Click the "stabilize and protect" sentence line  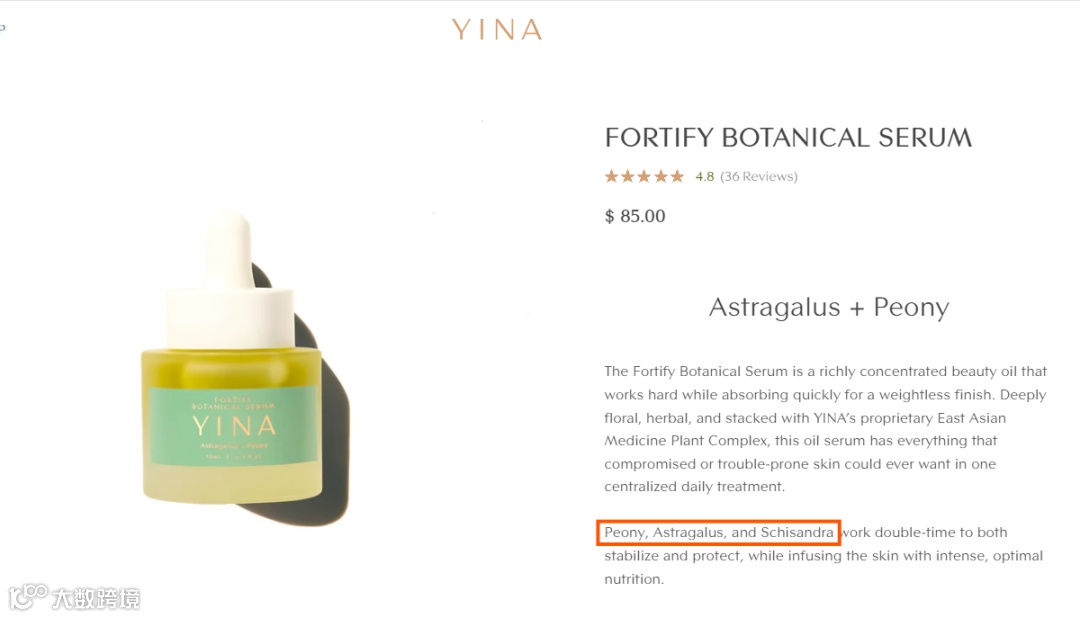click(823, 556)
